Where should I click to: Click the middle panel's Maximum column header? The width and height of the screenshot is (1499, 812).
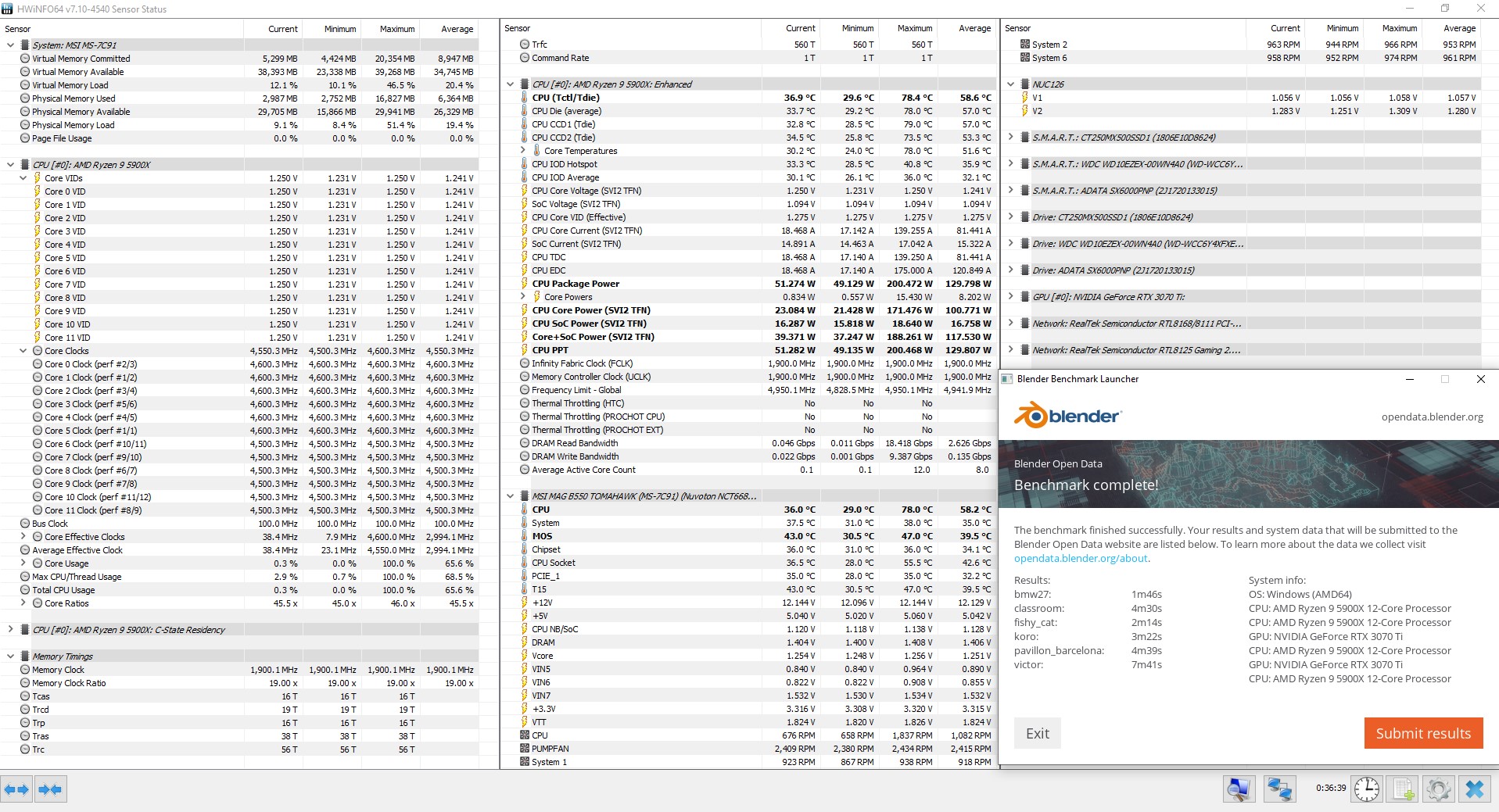click(908, 28)
